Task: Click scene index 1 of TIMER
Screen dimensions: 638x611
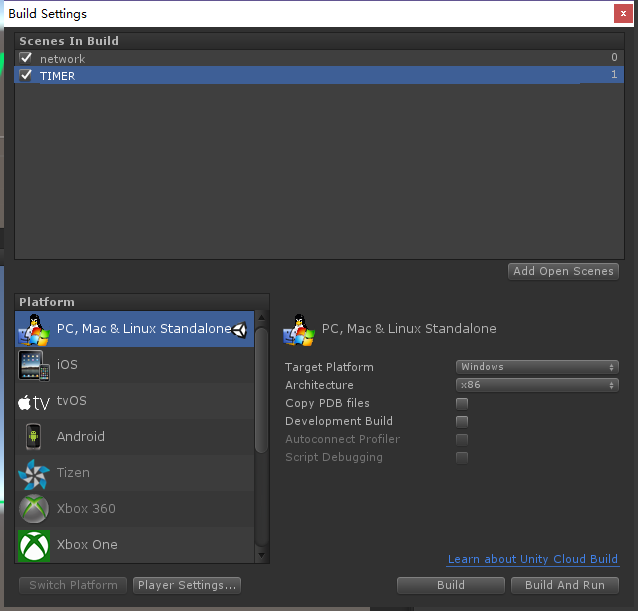Action: point(614,74)
